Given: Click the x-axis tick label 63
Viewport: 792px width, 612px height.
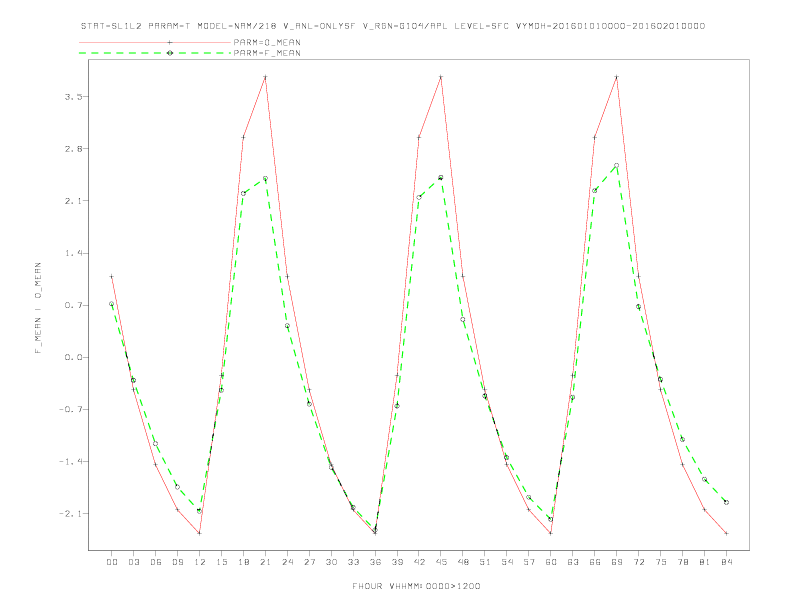Looking at the screenshot, I should coord(573,562).
